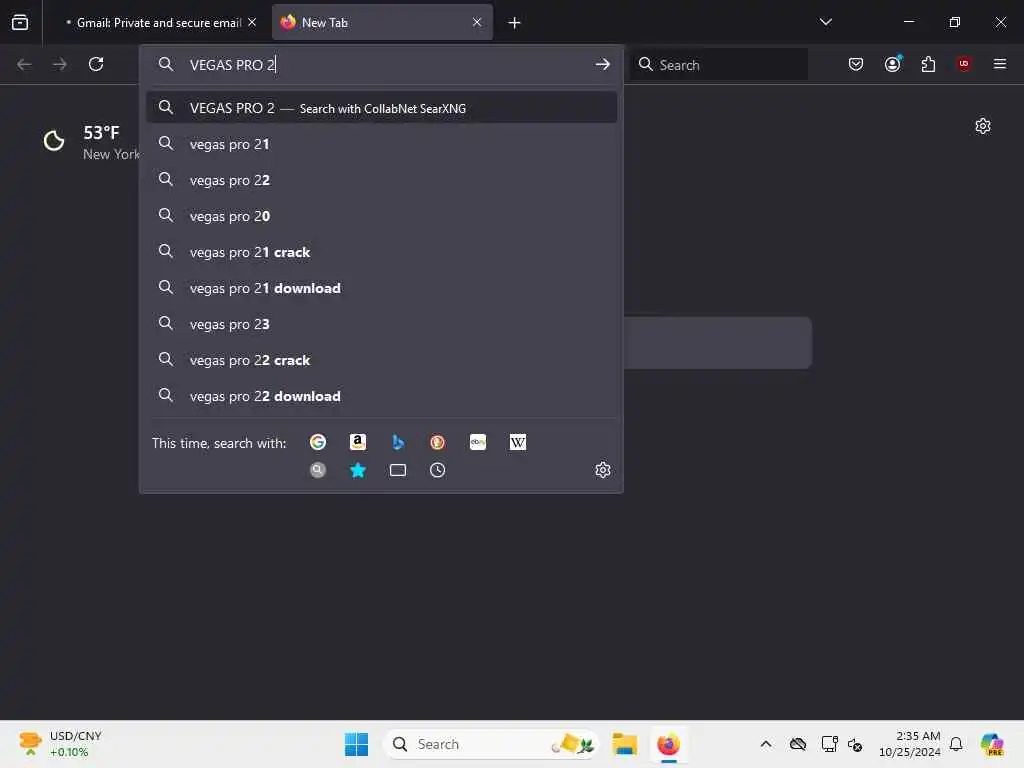Reload the current page
1024x768 pixels.
(96, 64)
